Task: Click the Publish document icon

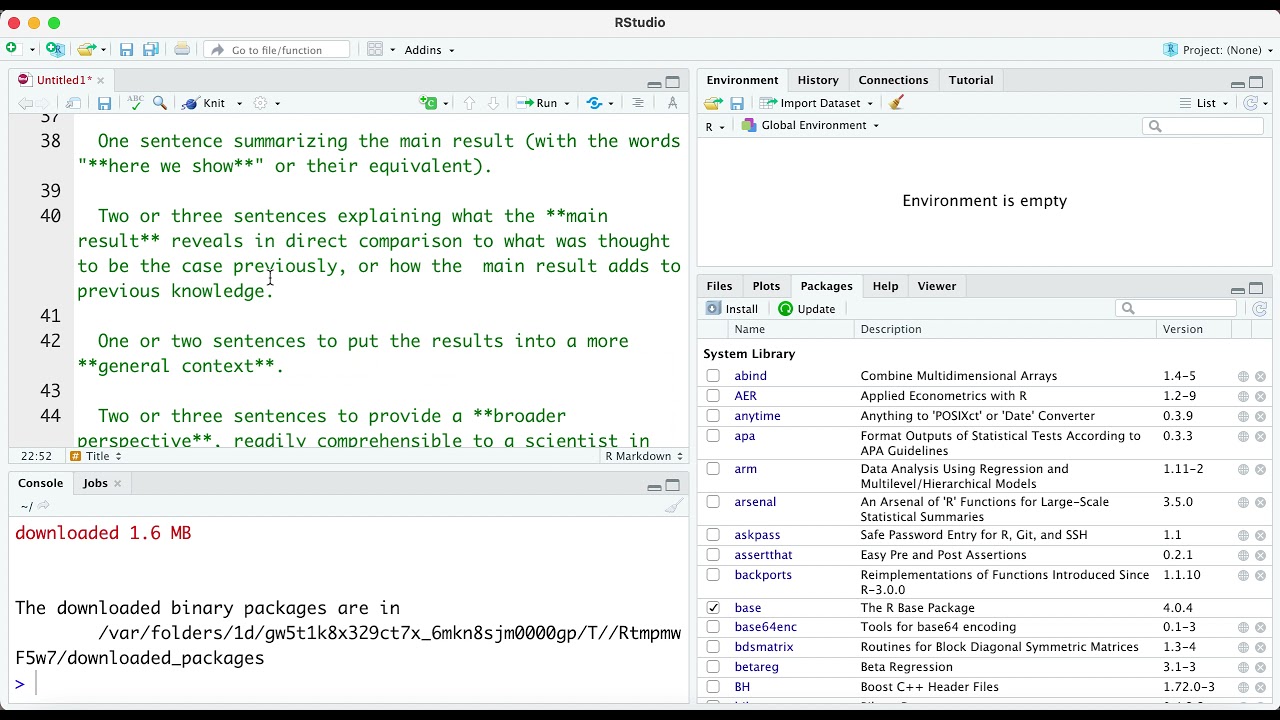Action: pos(595,103)
